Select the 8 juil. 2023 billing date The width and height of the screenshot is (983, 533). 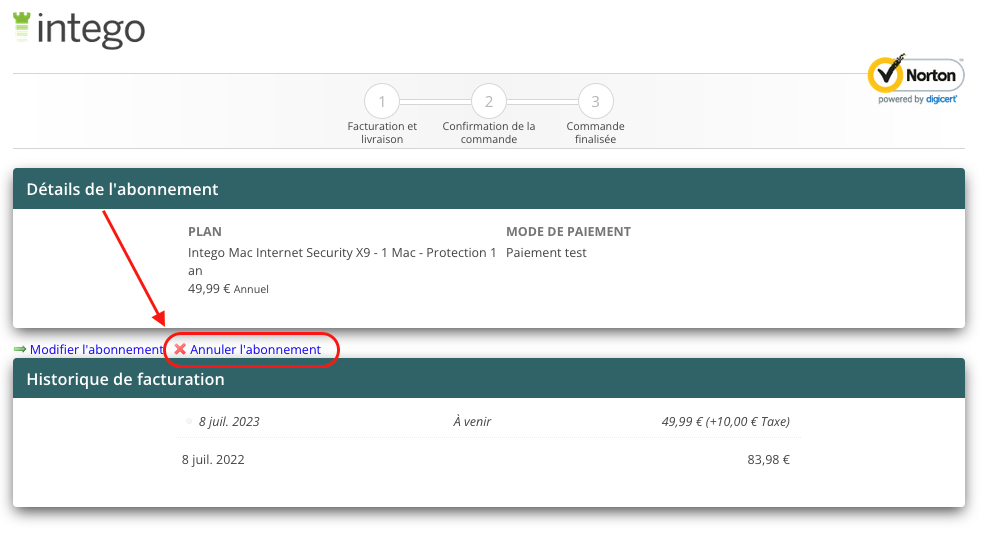[229, 421]
